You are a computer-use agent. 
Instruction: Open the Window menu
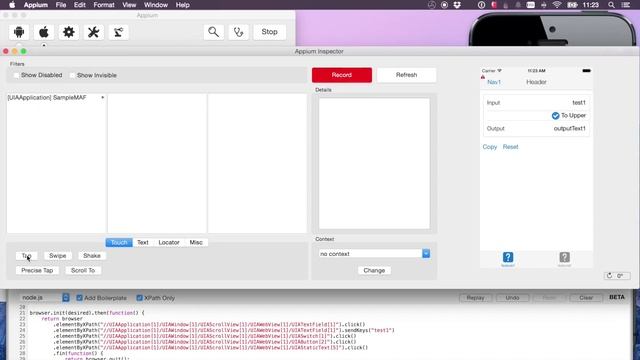tap(156, 5)
